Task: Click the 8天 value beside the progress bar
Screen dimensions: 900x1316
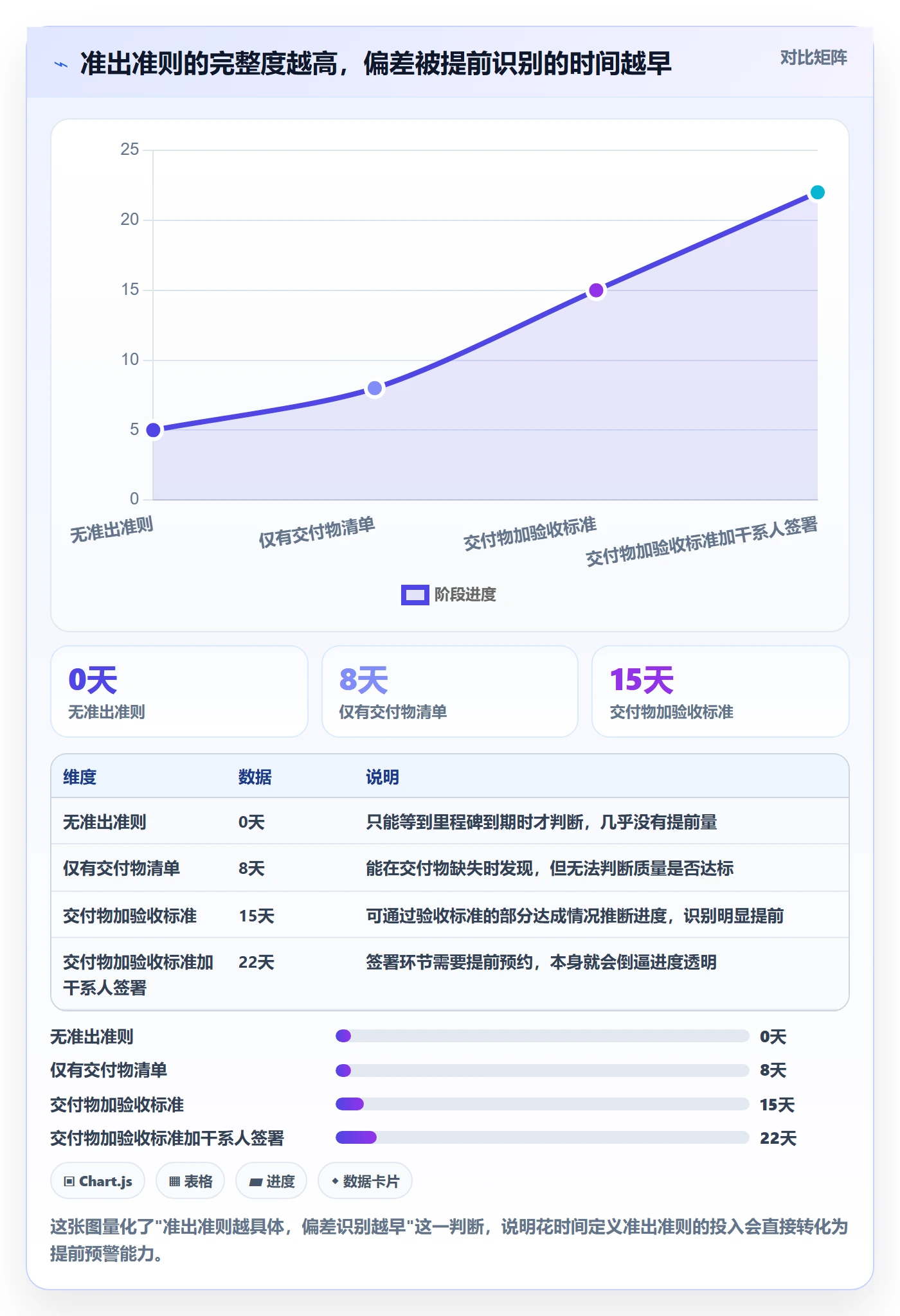Action: click(x=773, y=1070)
